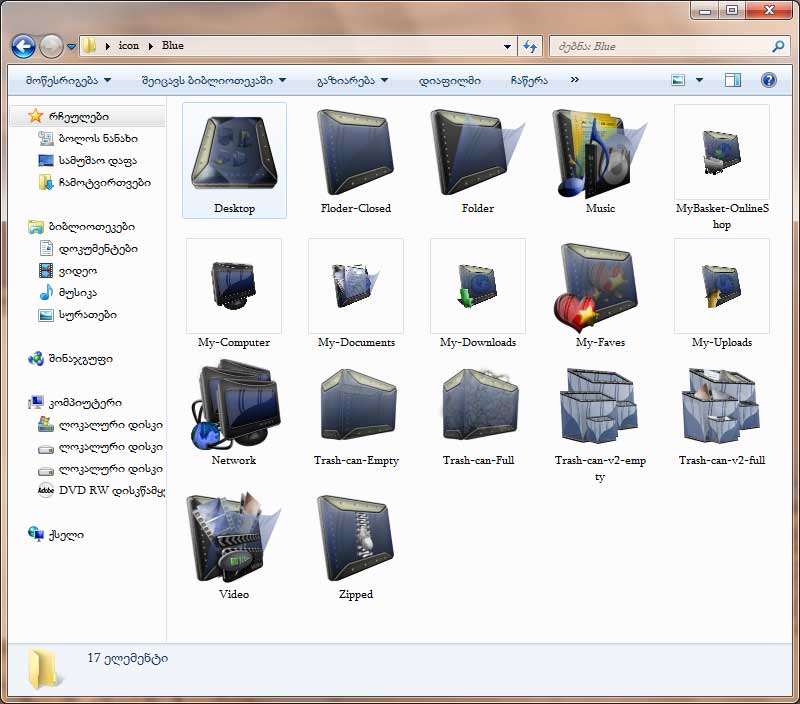Click the magnifier search icon
800x704 pixels.
point(779,46)
